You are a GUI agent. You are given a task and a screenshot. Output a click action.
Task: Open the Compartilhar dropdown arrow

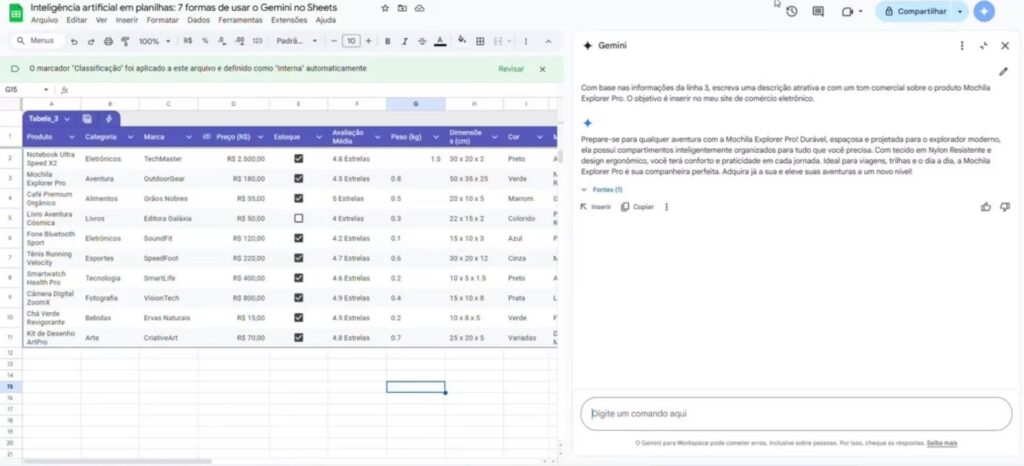point(959,11)
